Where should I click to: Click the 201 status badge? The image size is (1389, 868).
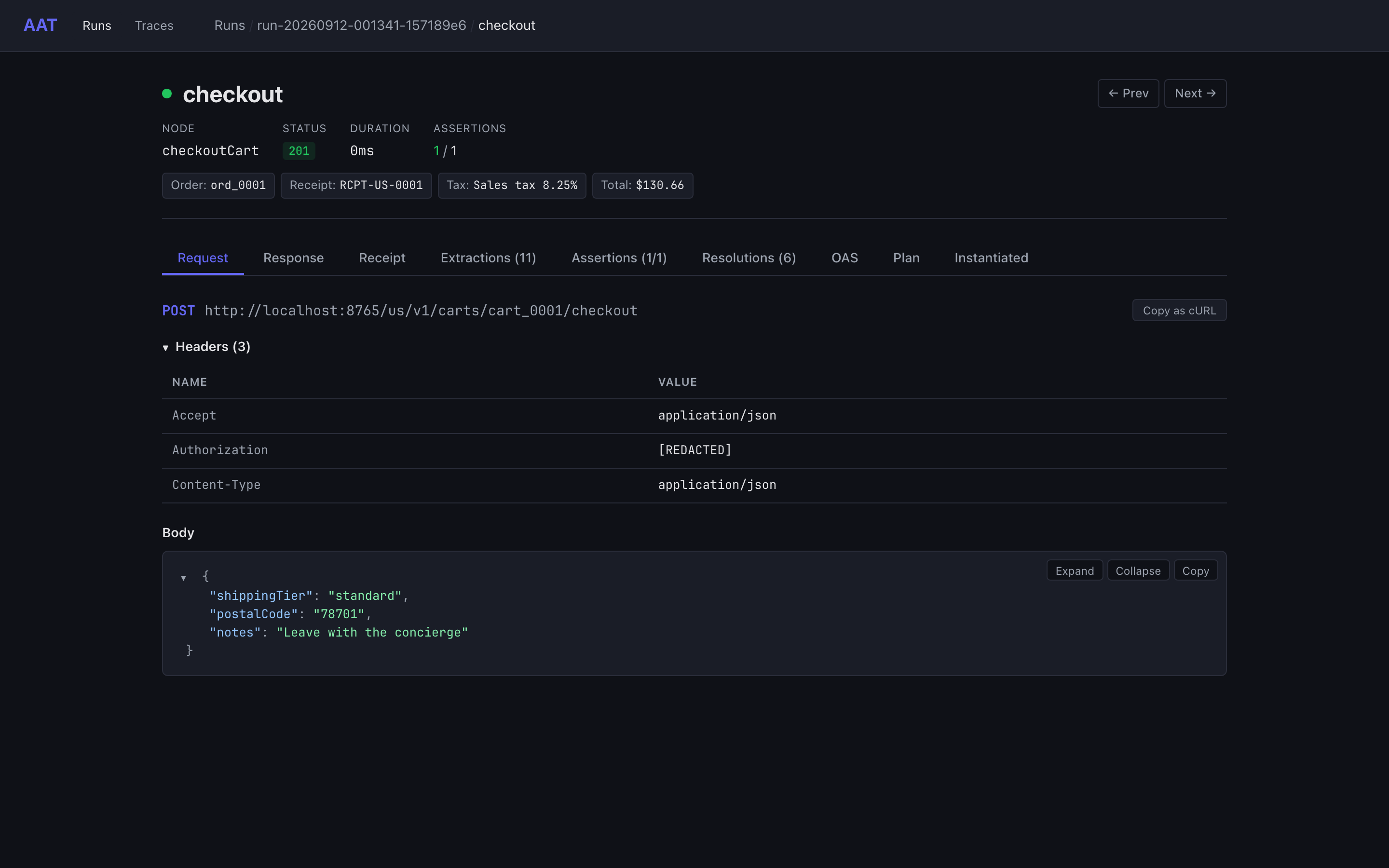click(299, 151)
